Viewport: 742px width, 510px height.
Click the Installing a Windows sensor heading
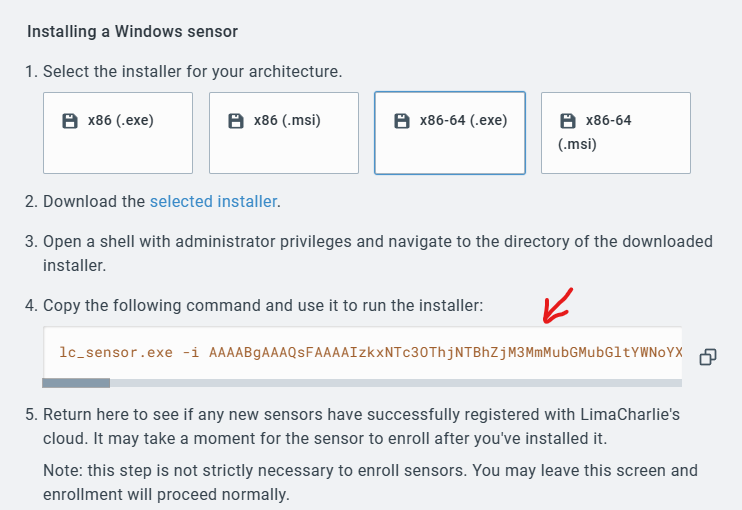[x=132, y=32]
